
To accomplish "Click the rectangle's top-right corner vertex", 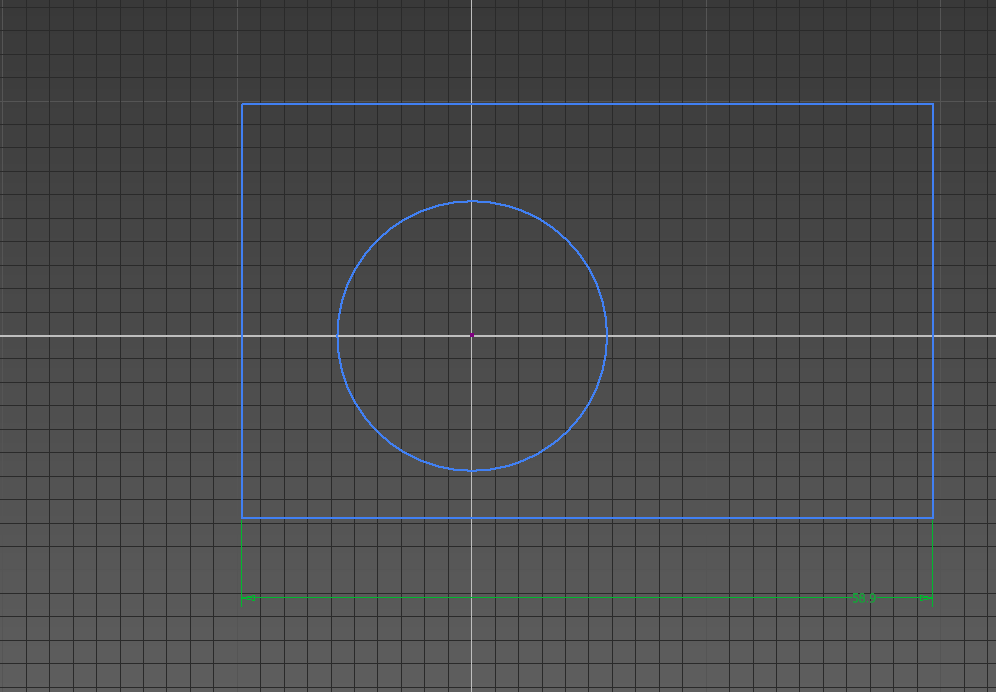I will coord(933,104).
